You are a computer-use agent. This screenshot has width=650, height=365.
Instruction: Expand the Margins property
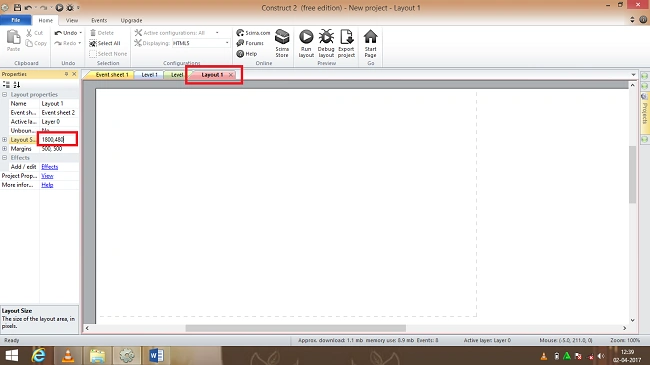[x=5, y=148]
